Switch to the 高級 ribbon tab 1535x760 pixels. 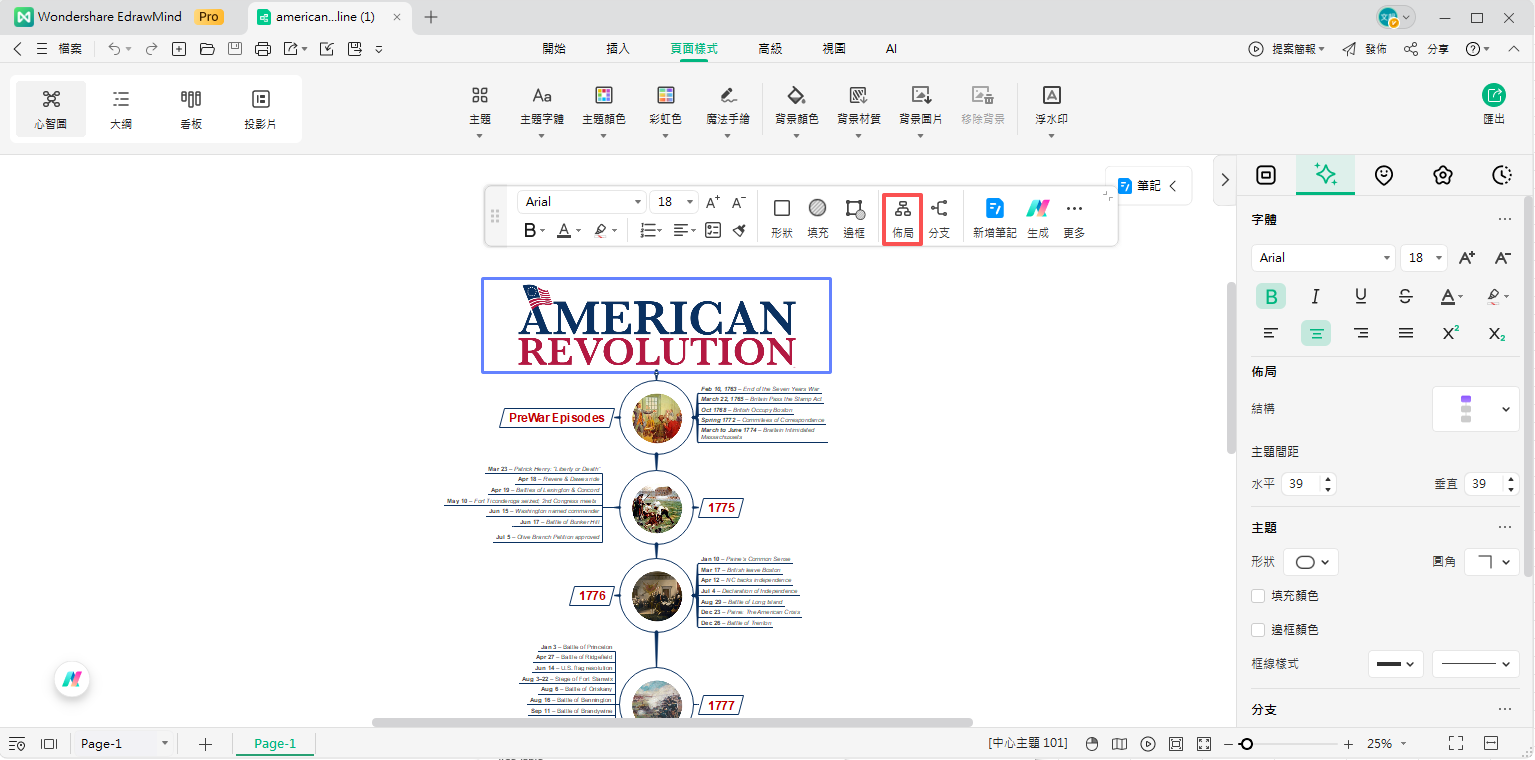(770, 48)
